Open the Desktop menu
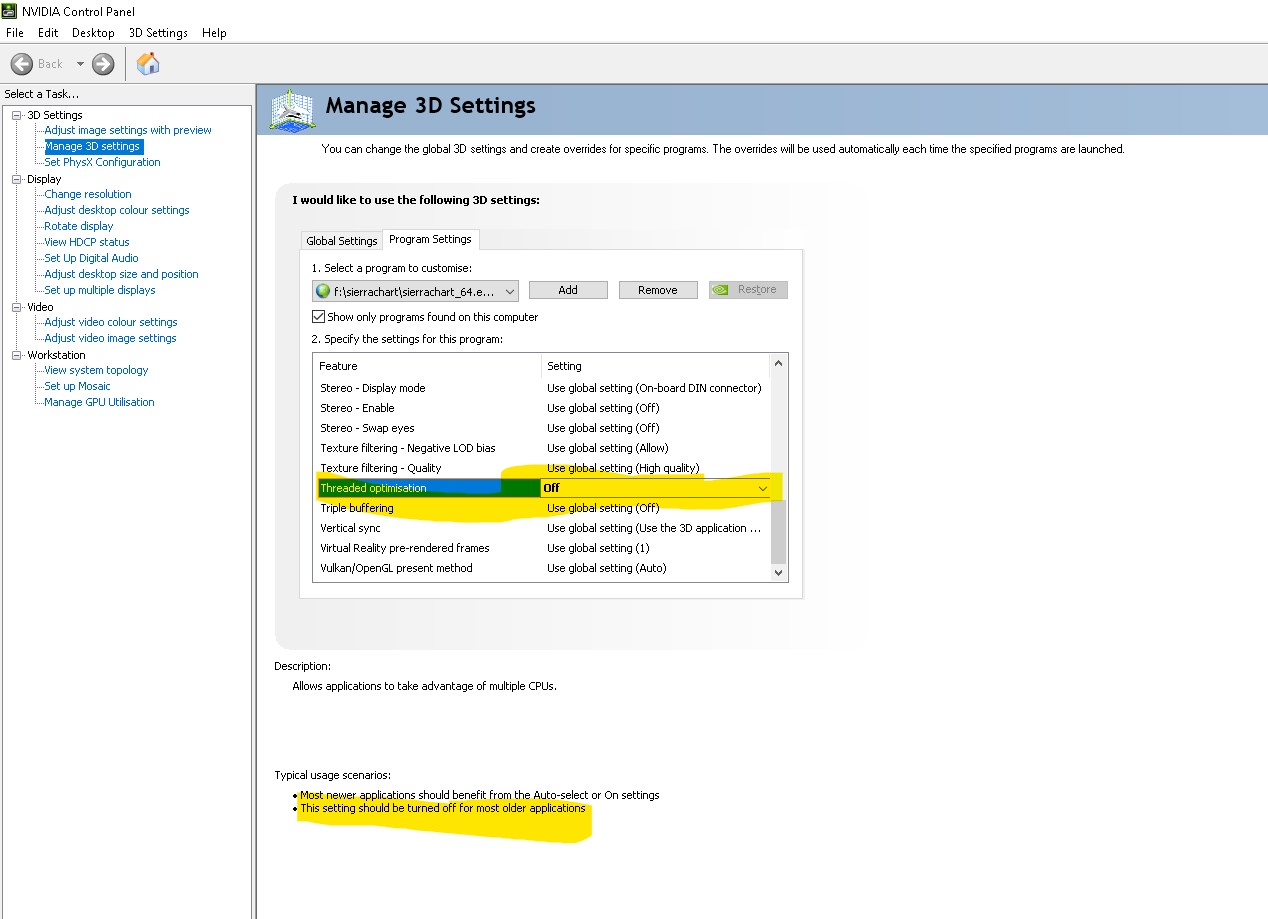The height and width of the screenshot is (919, 1268). tap(93, 33)
